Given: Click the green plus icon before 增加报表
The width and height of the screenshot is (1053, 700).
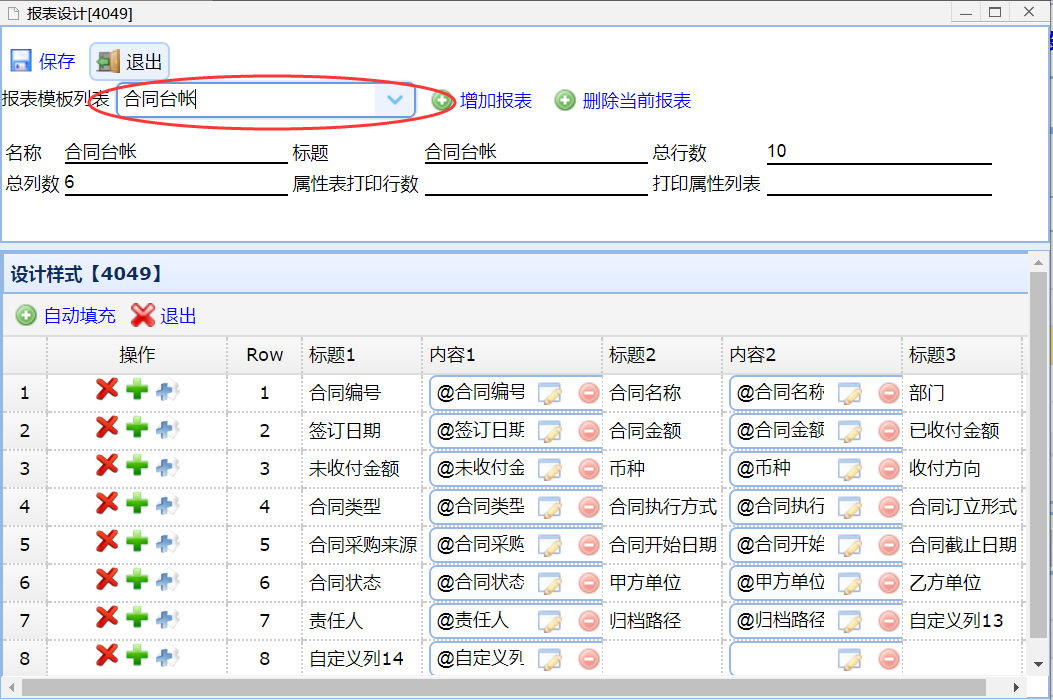Looking at the screenshot, I should [442, 101].
